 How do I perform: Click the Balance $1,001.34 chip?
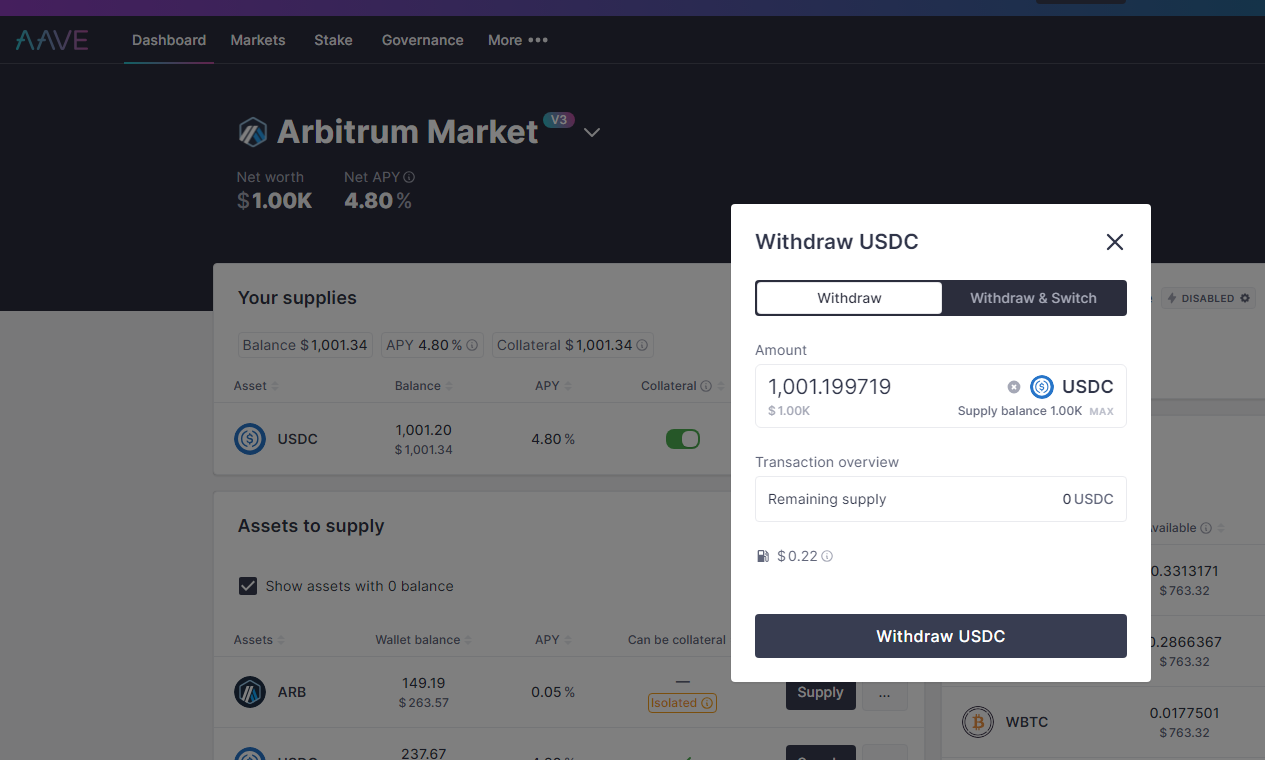(305, 345)
